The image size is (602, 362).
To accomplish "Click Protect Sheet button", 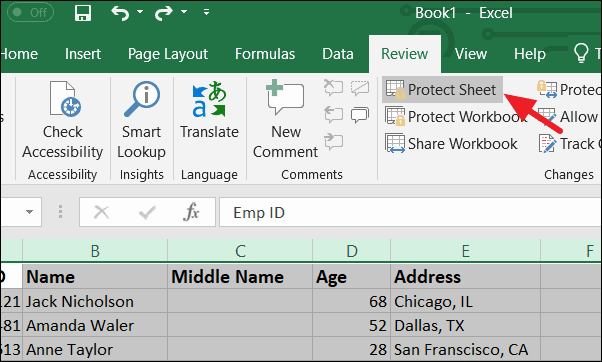I will [442, 90].
